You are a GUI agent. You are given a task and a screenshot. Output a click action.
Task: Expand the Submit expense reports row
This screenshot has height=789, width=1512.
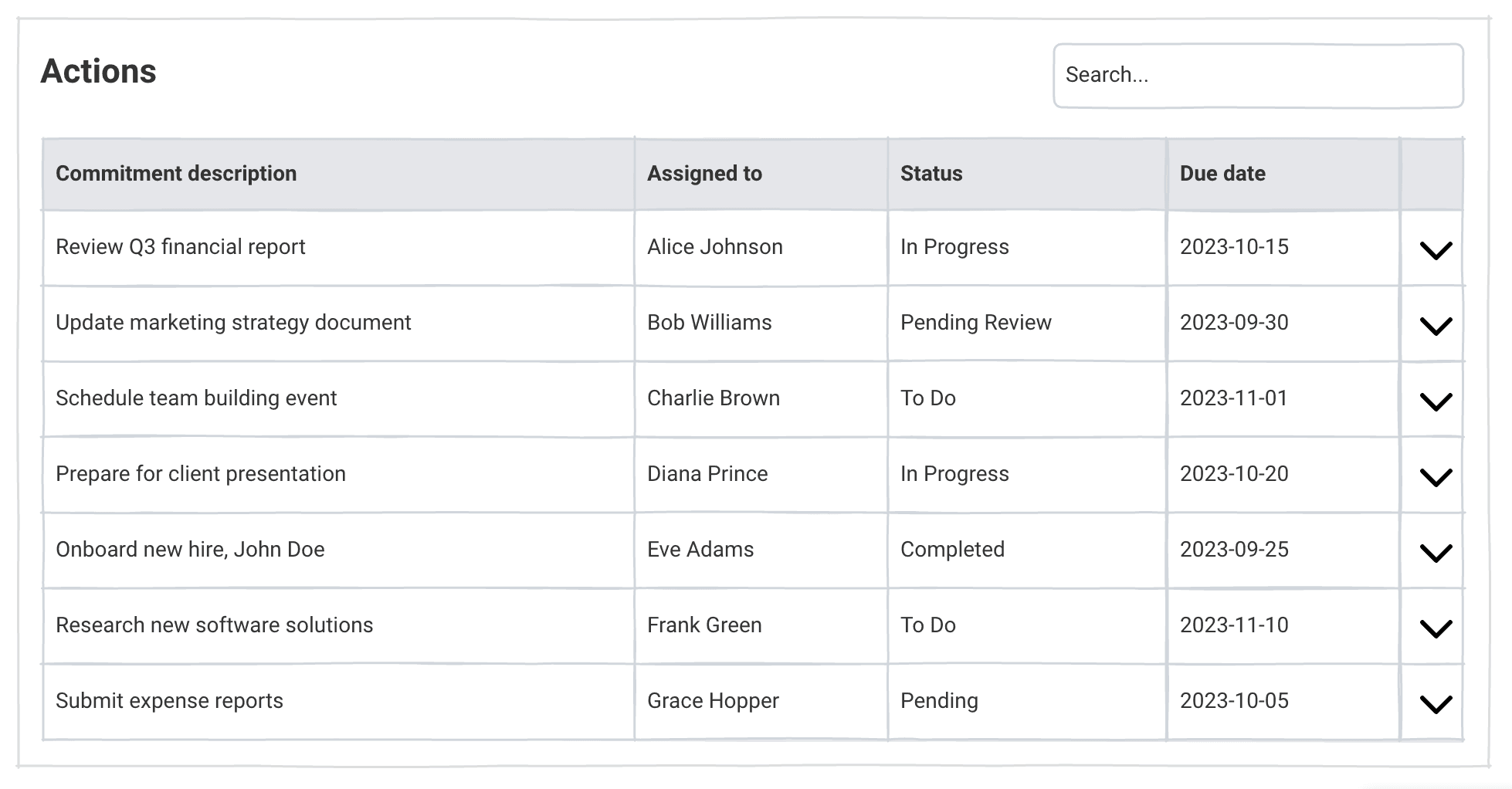coord(1436,703)
